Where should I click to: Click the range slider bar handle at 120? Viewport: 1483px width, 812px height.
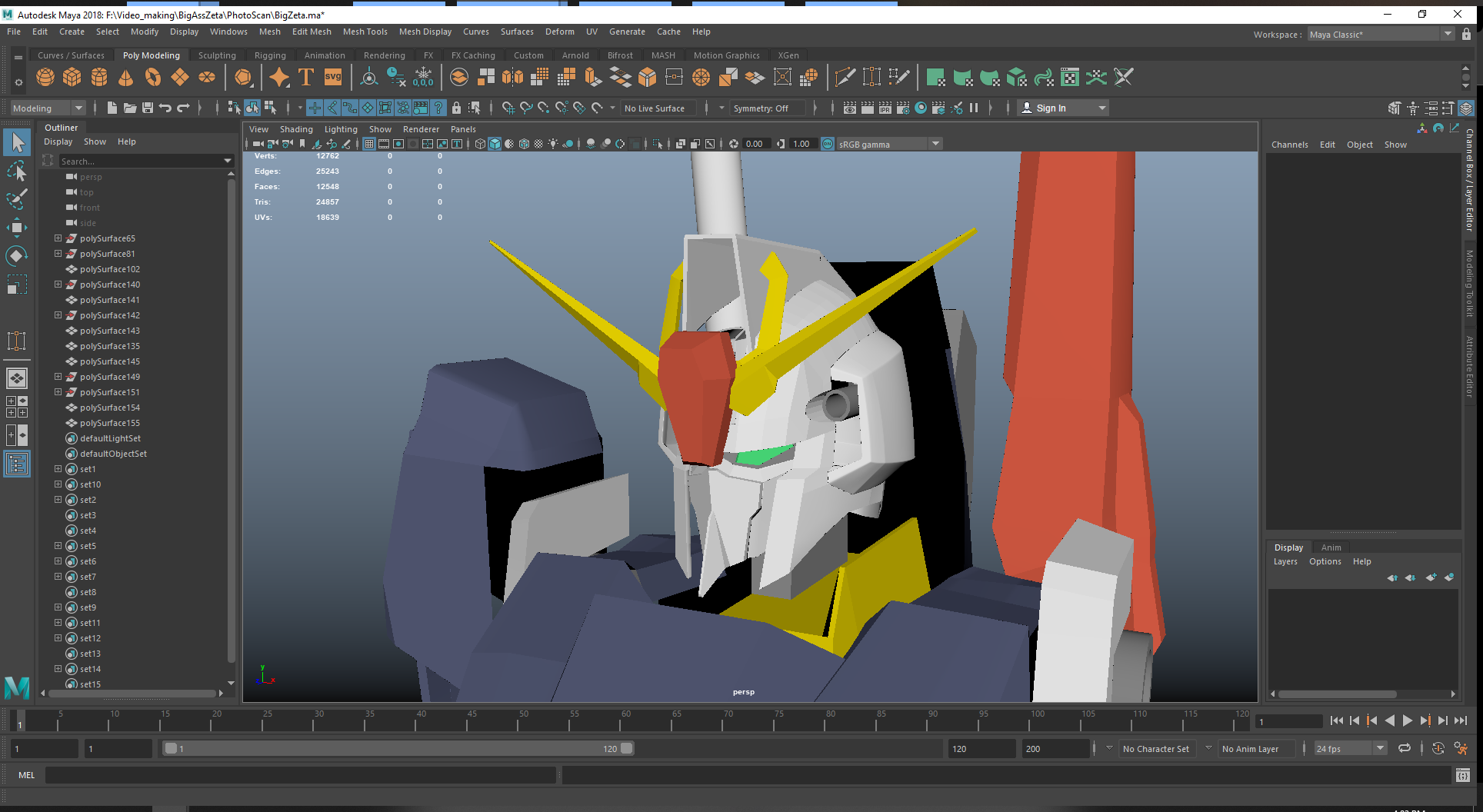(627, 748)
